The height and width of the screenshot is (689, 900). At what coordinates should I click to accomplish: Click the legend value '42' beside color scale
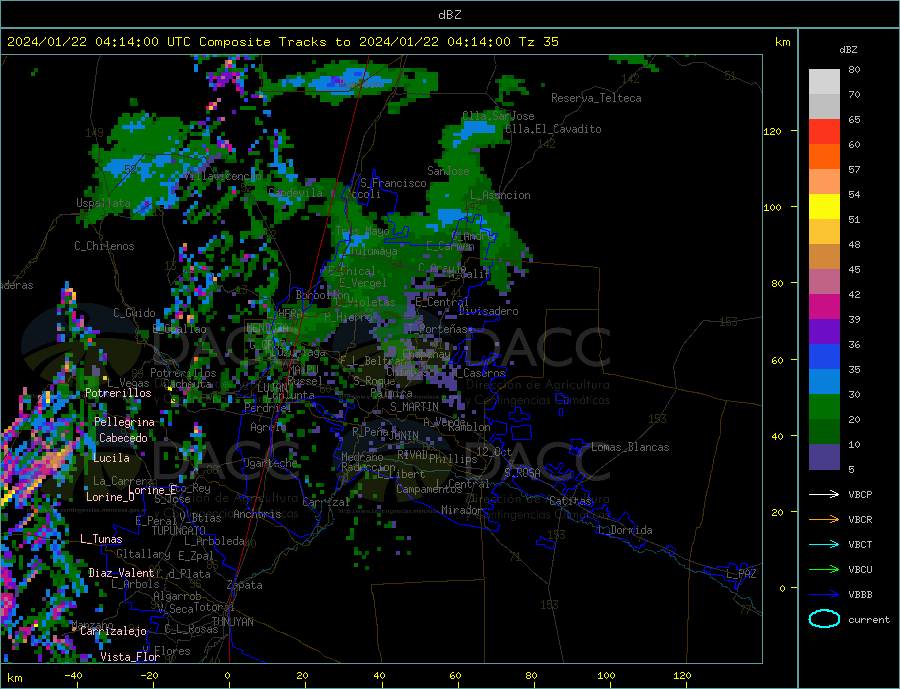[854, 295]
